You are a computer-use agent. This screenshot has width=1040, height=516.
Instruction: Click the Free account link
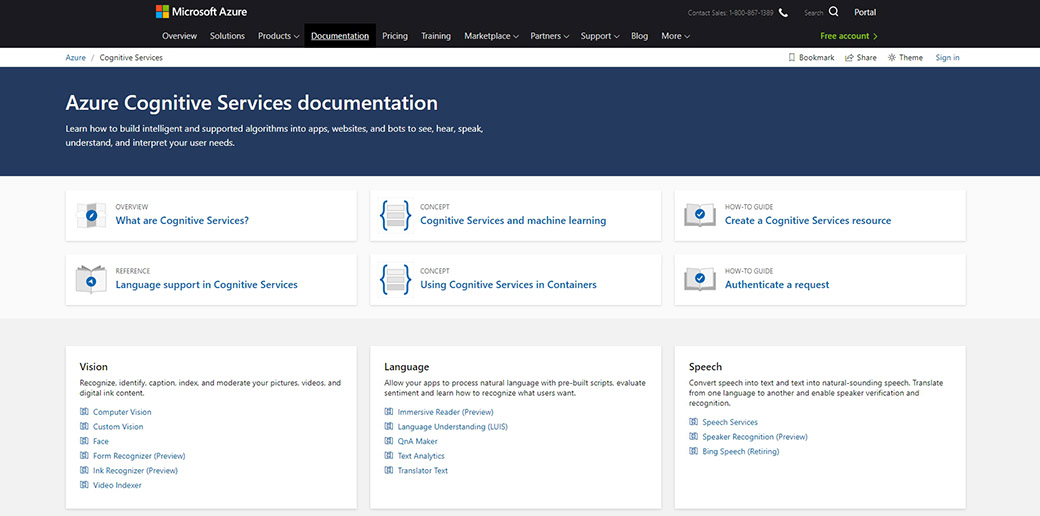click(x=848, y=36)
